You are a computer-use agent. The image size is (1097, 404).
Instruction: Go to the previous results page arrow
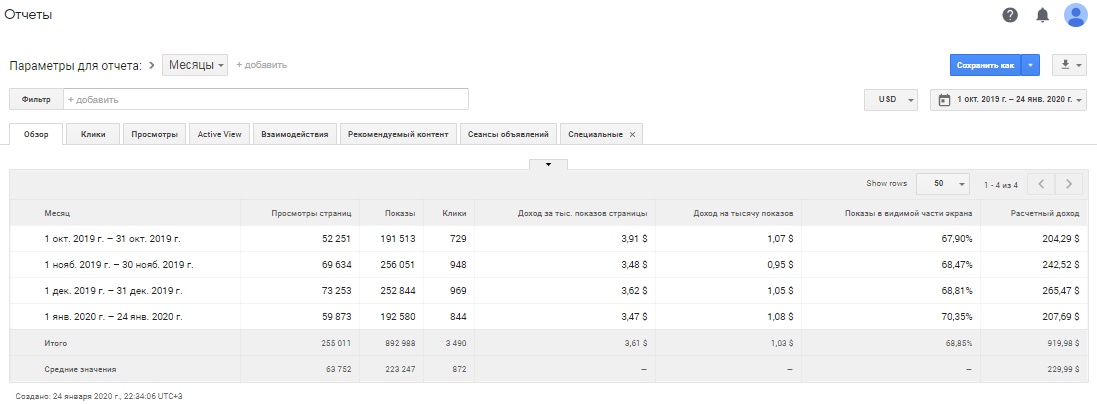pyautogui.click(x=1041, y=184)
